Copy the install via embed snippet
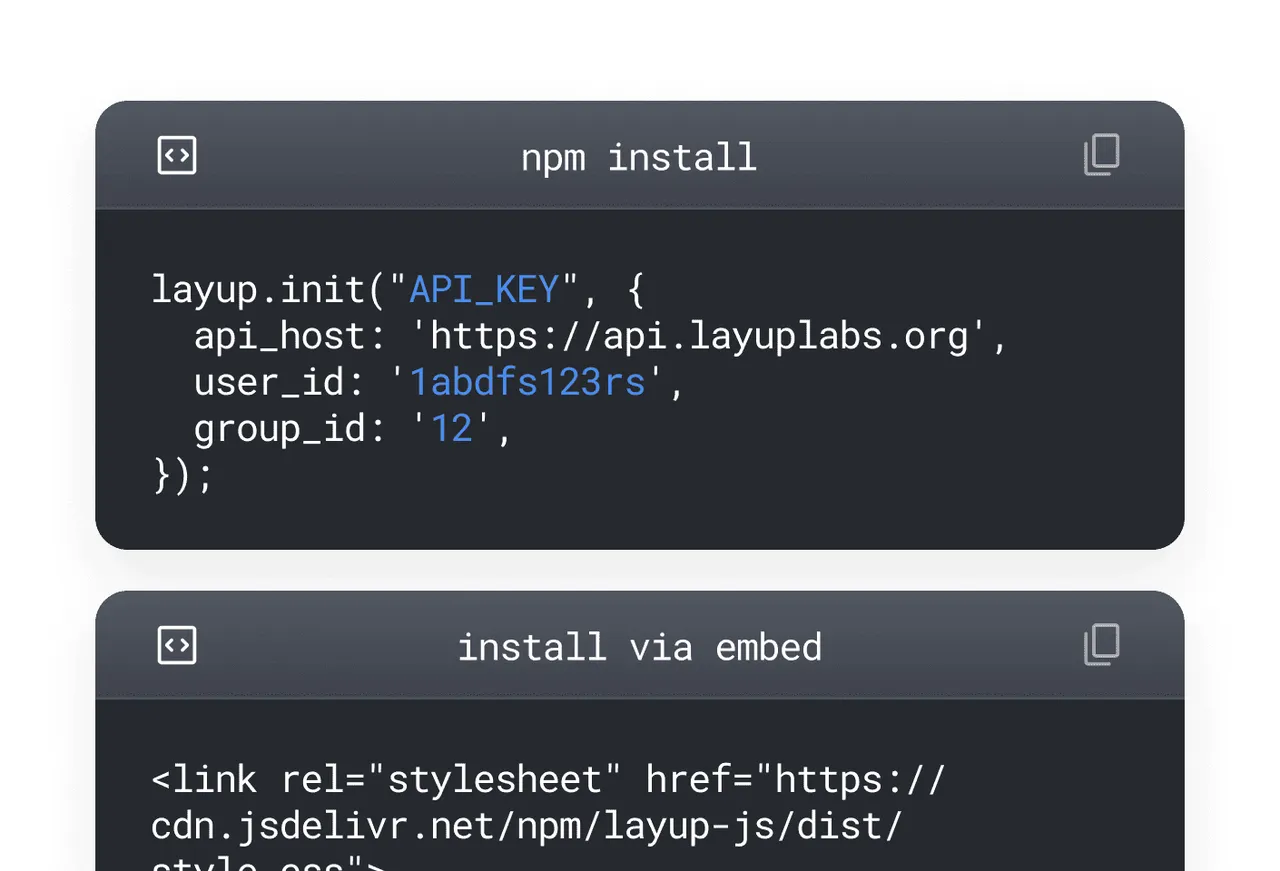The width and height of the screenshot is (1280, 871). click(x=1102, y=645)
